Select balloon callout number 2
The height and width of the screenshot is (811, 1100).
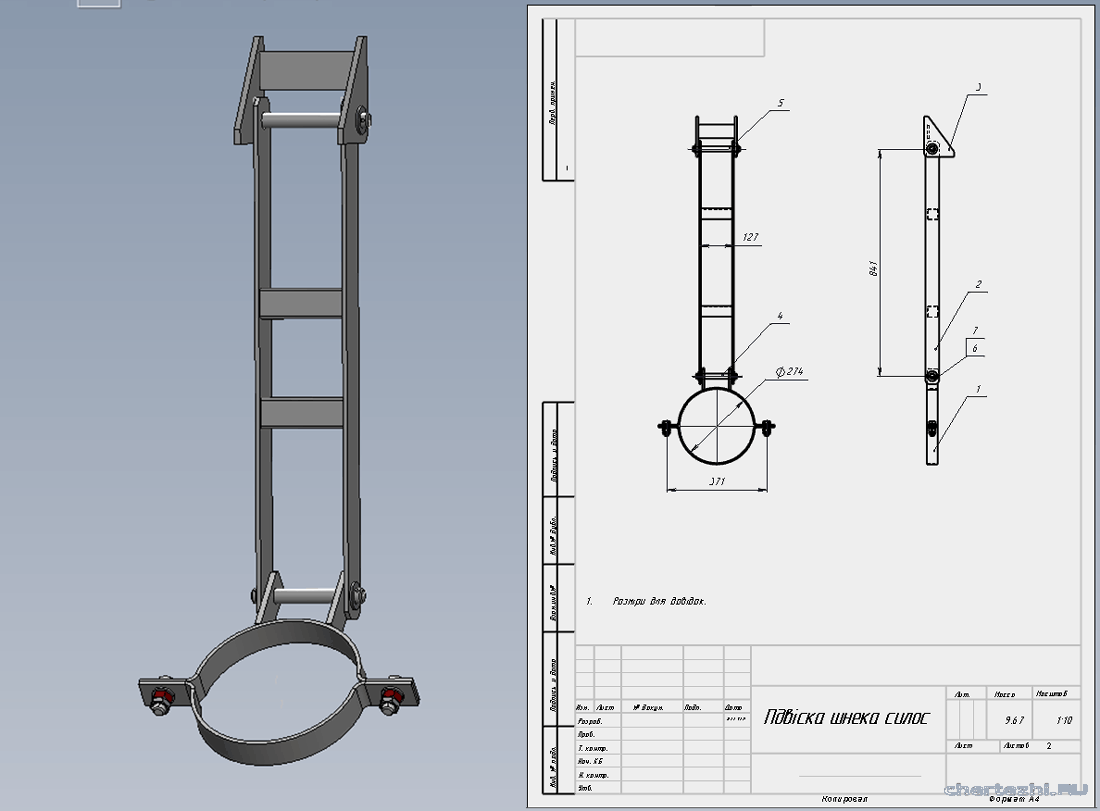[x=979, y=285]
